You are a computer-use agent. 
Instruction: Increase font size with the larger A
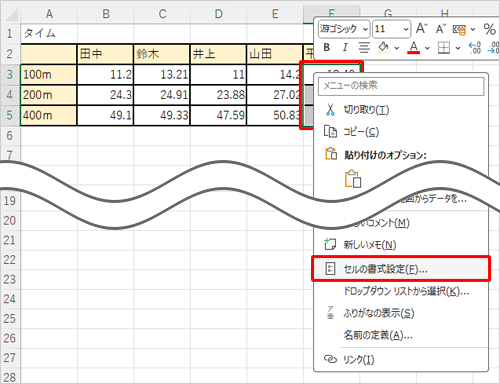pyautogui.click(x=422, y=29)
